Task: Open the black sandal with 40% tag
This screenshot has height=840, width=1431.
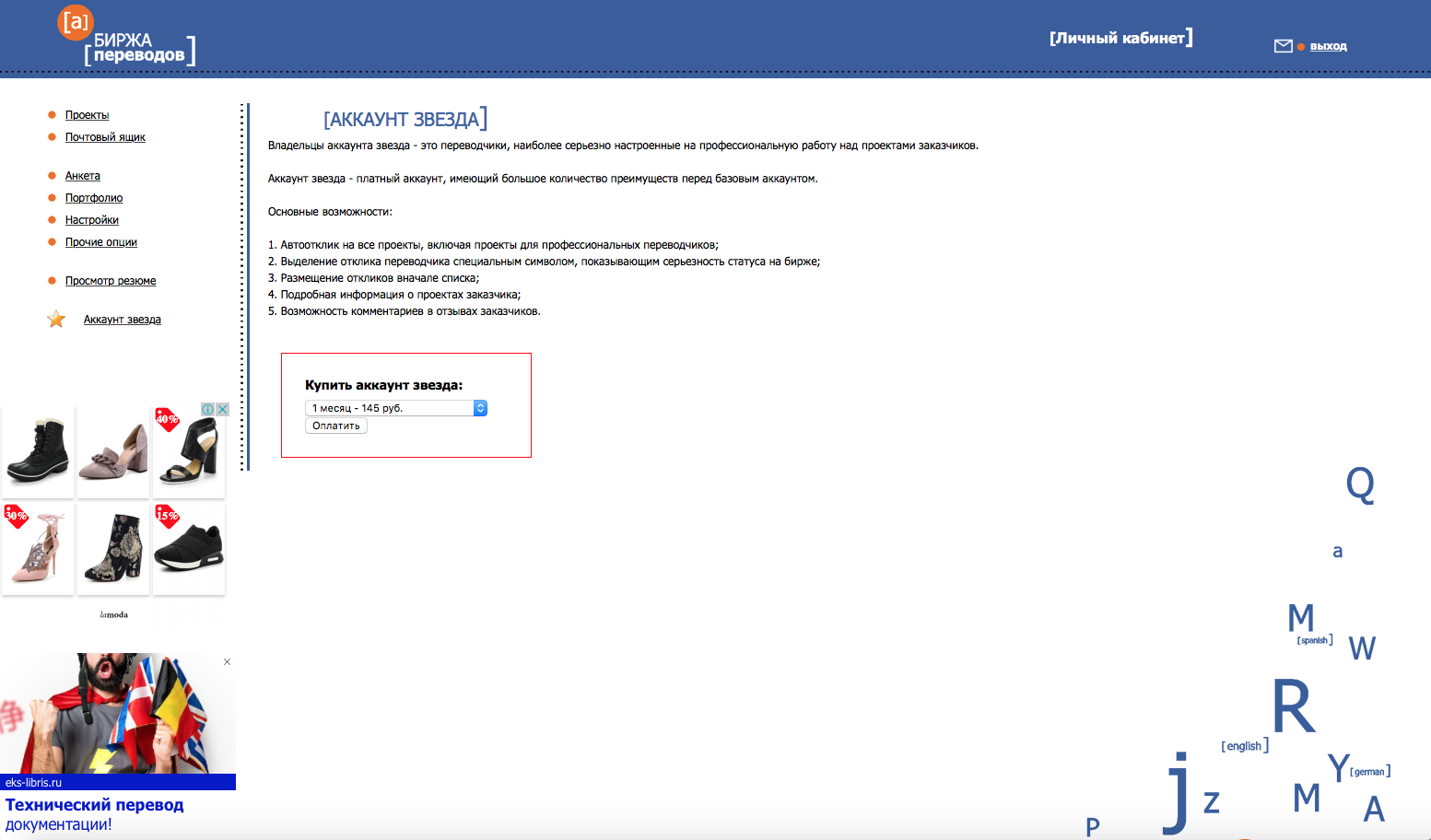Action: (189, 451)
